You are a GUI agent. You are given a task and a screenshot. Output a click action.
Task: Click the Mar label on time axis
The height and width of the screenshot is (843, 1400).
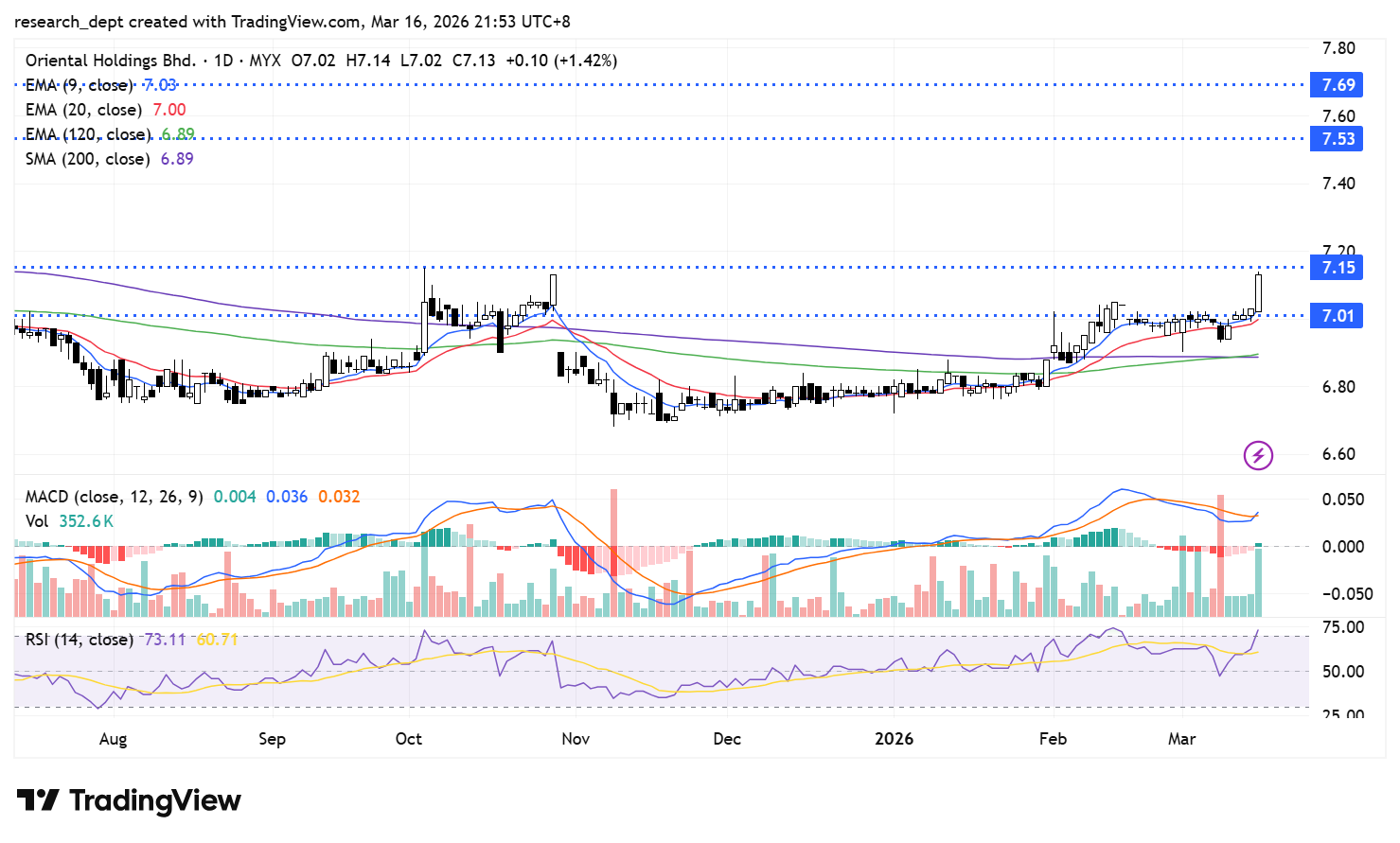pyautogui.click(x=1181, y=739)
